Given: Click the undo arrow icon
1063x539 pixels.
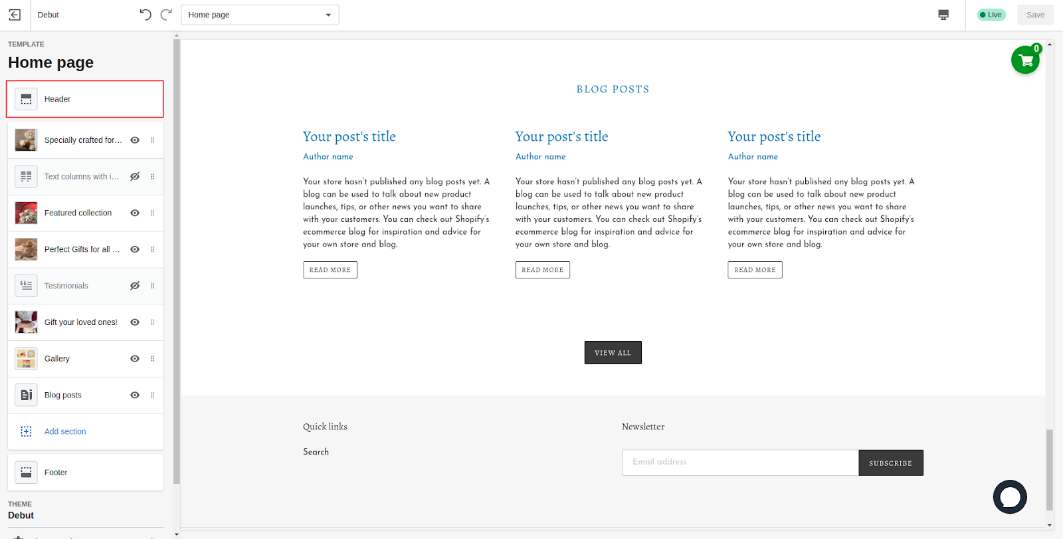Looking at the screenshot, I should pos(146,15).
